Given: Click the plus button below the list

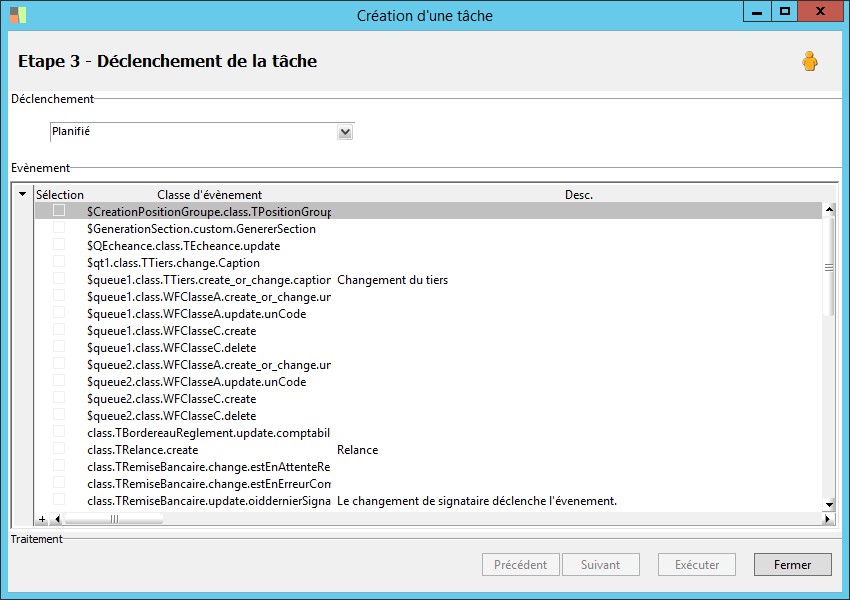Looking at the screenshot, I should [x=42, y=519].
